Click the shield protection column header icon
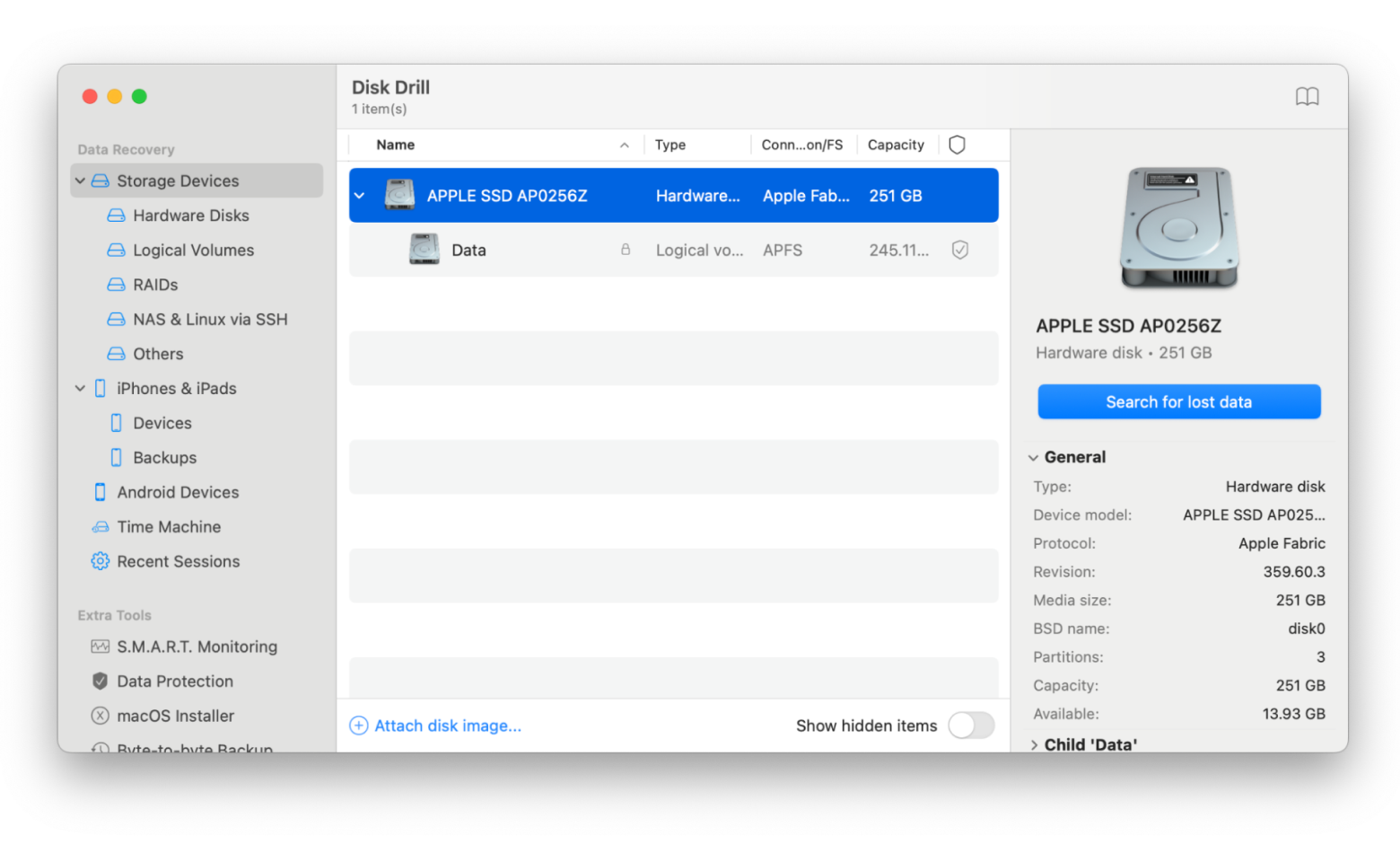This screenshot has height=844, width=1400. [x=957, y=145]
